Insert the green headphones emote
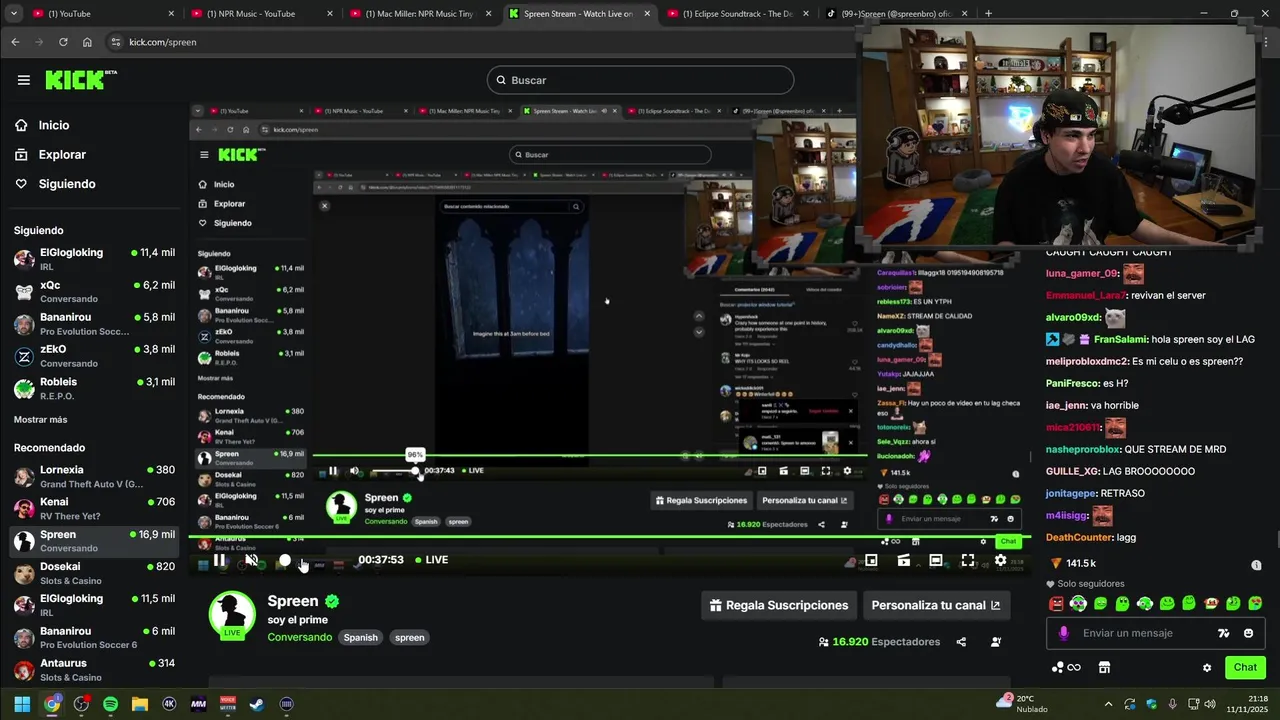 click(x=1078, y=603)
